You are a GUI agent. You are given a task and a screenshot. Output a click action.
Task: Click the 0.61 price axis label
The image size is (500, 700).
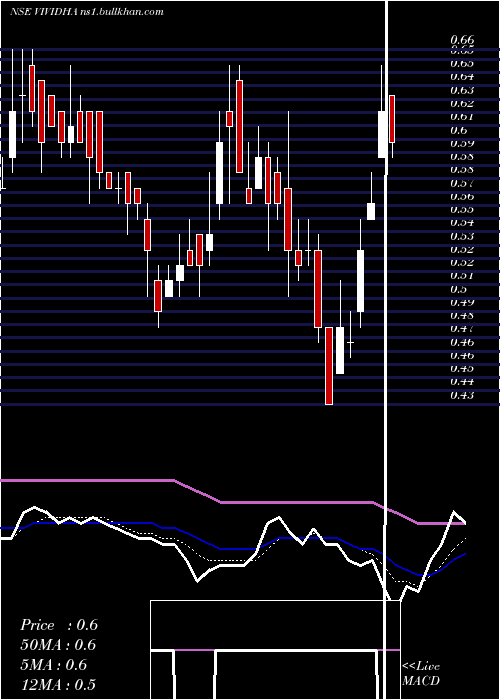(x=462, y=117)
